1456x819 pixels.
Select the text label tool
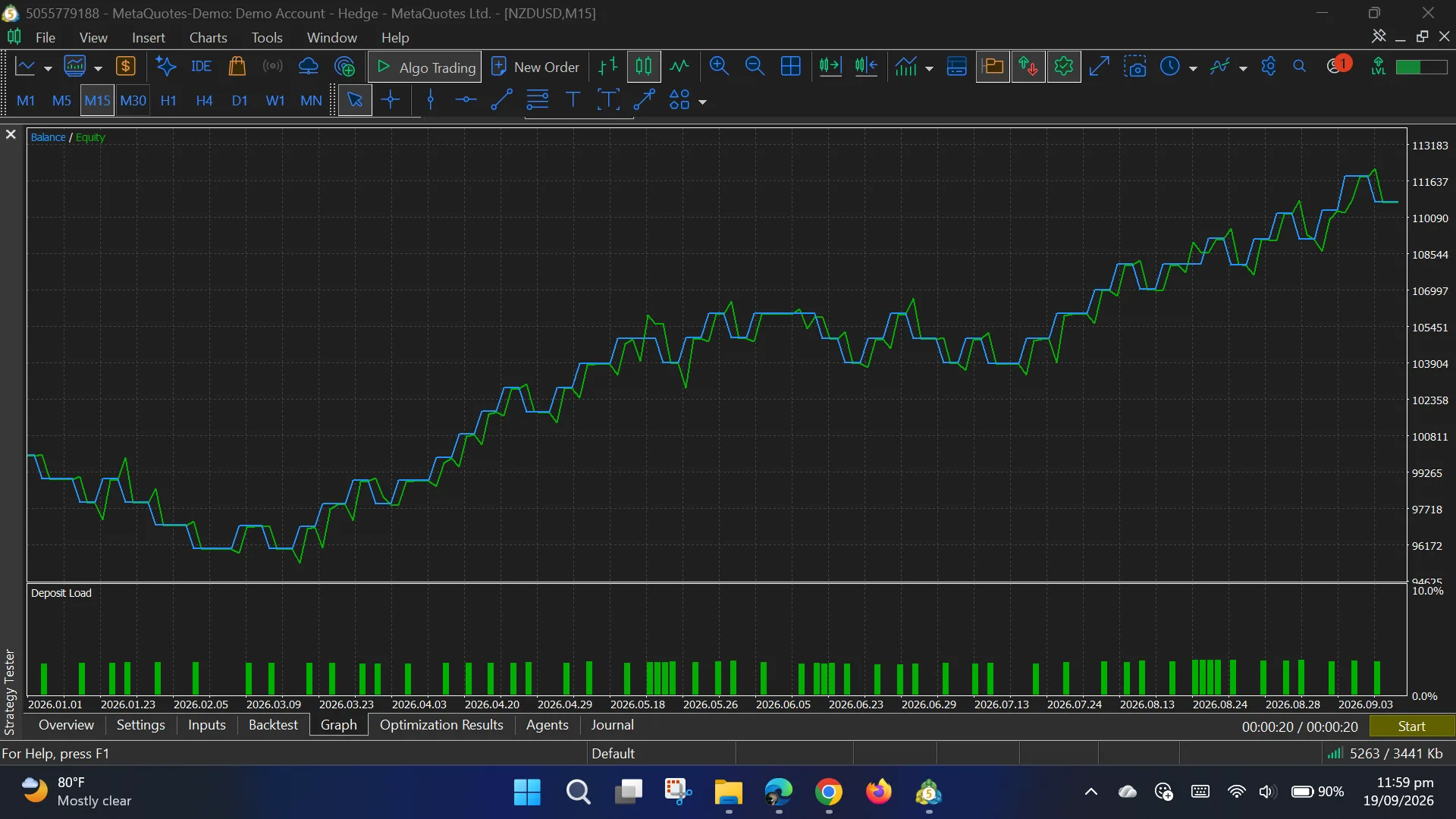tap(573, 100)
